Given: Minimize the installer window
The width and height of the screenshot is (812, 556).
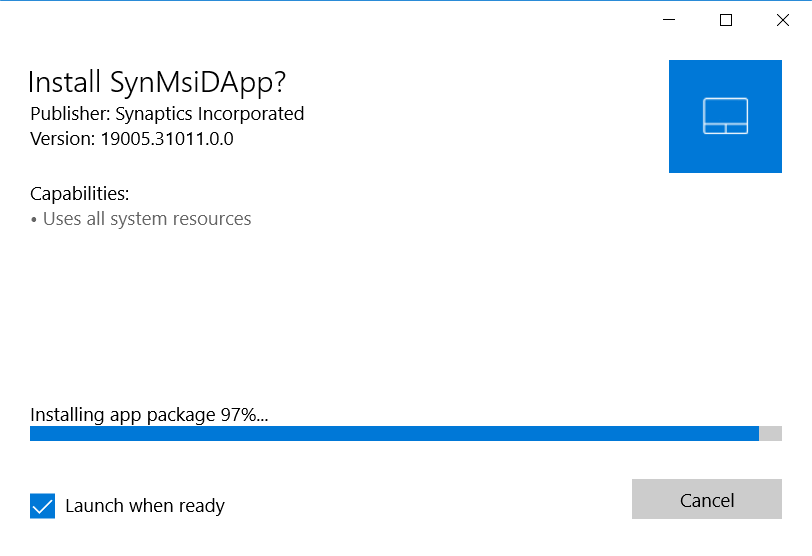Looking at the screenshot, I should click(669, 20).
